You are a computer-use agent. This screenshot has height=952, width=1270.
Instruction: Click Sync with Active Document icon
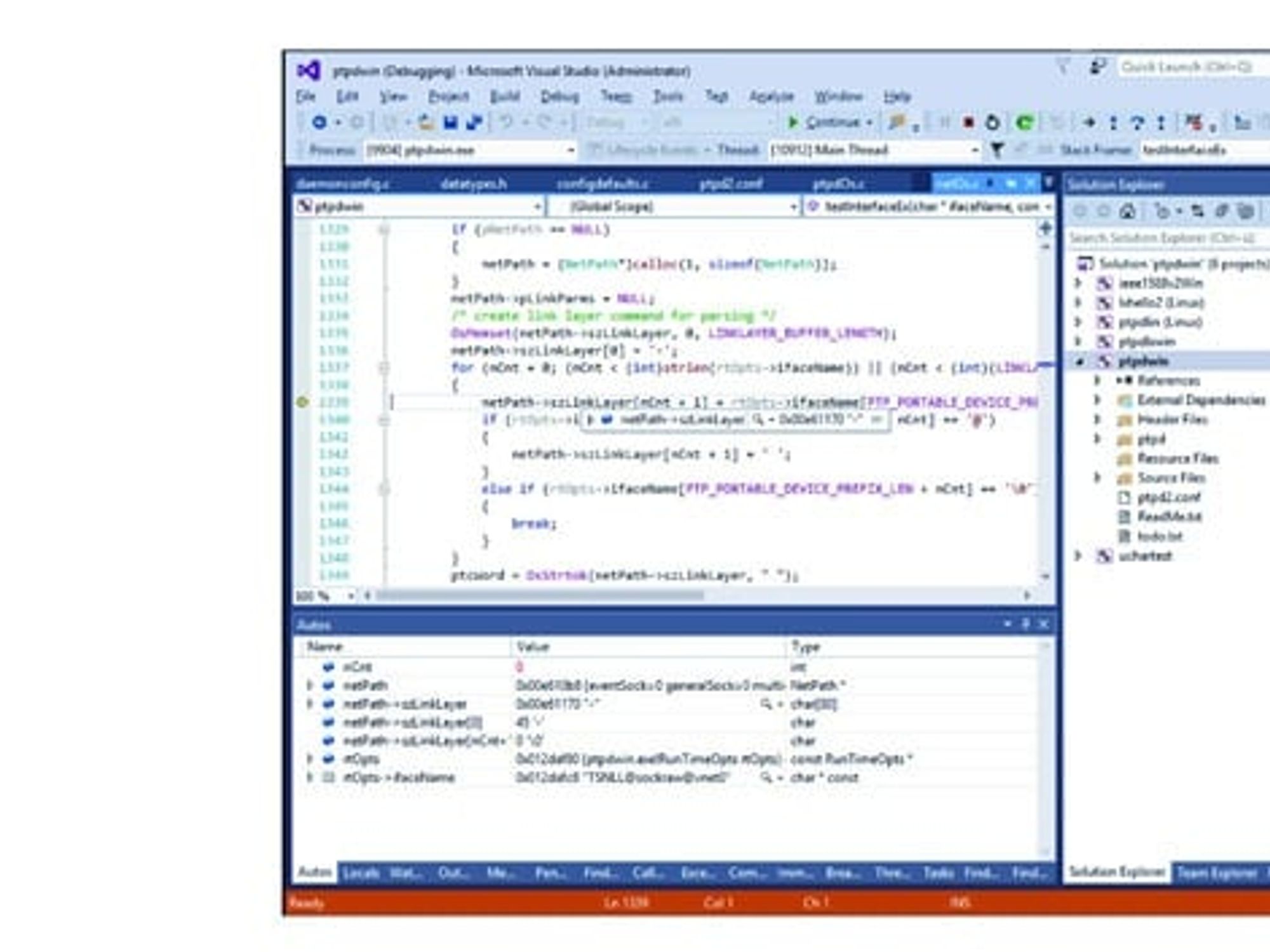point(1198,211)
